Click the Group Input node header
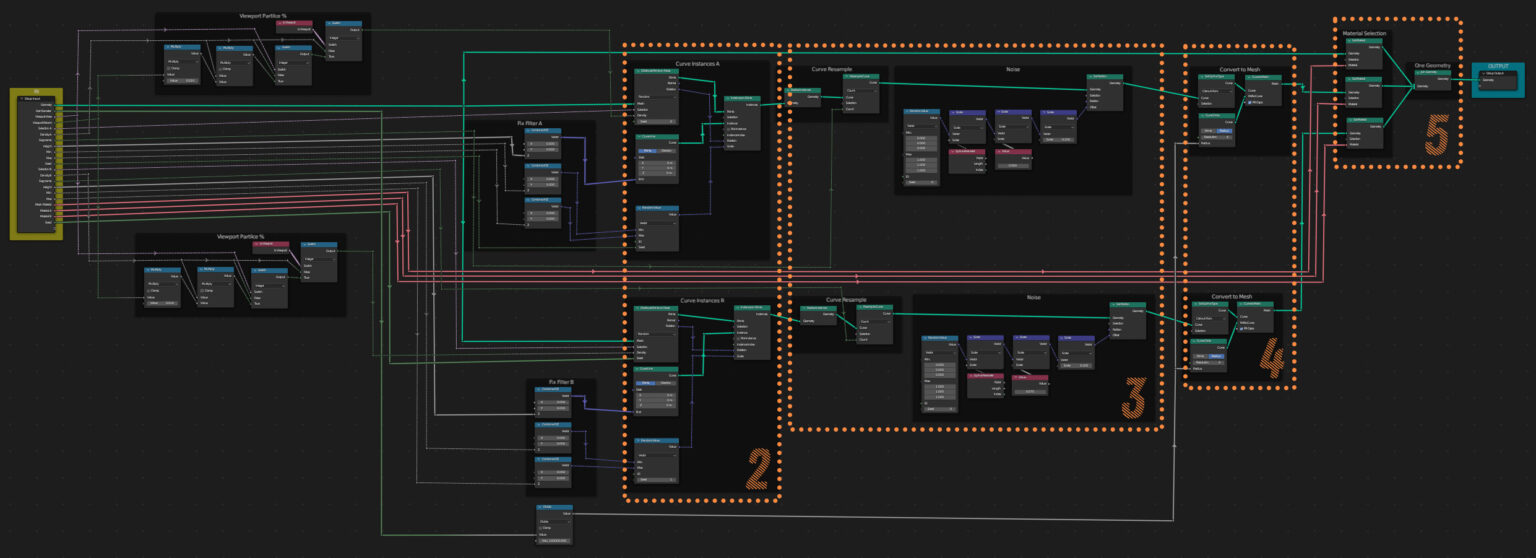Screen dimensions: 1536x558 pyautogui.click(x=36, y=98)
